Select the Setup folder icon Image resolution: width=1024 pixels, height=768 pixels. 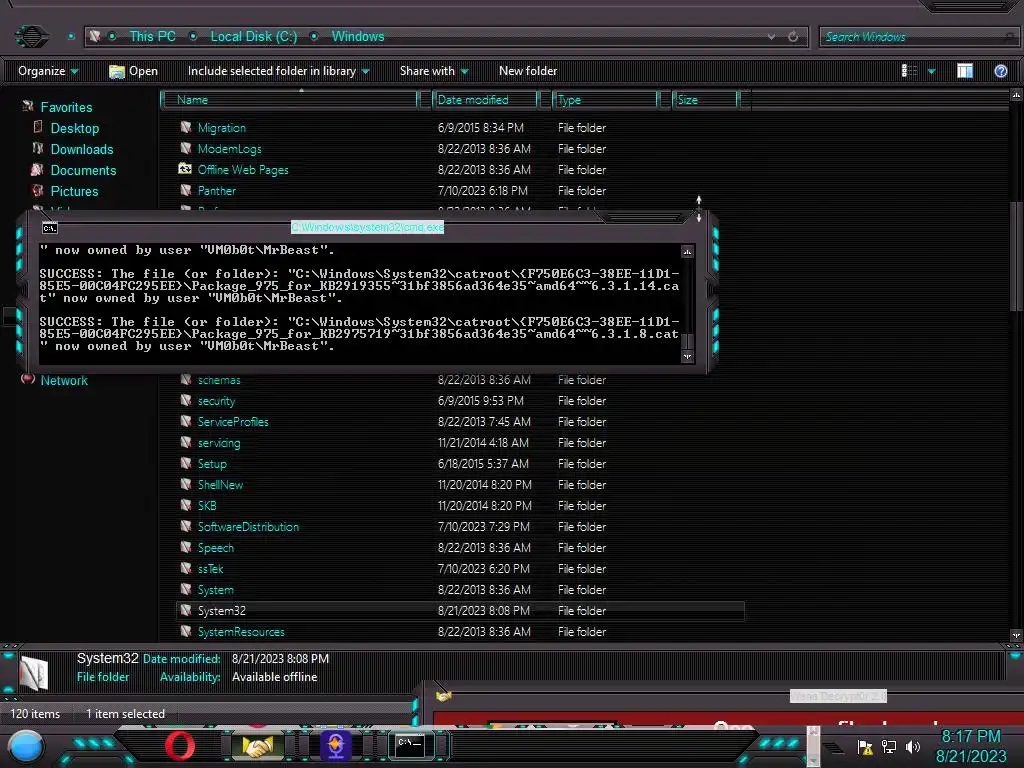click(x=186, y=463)
